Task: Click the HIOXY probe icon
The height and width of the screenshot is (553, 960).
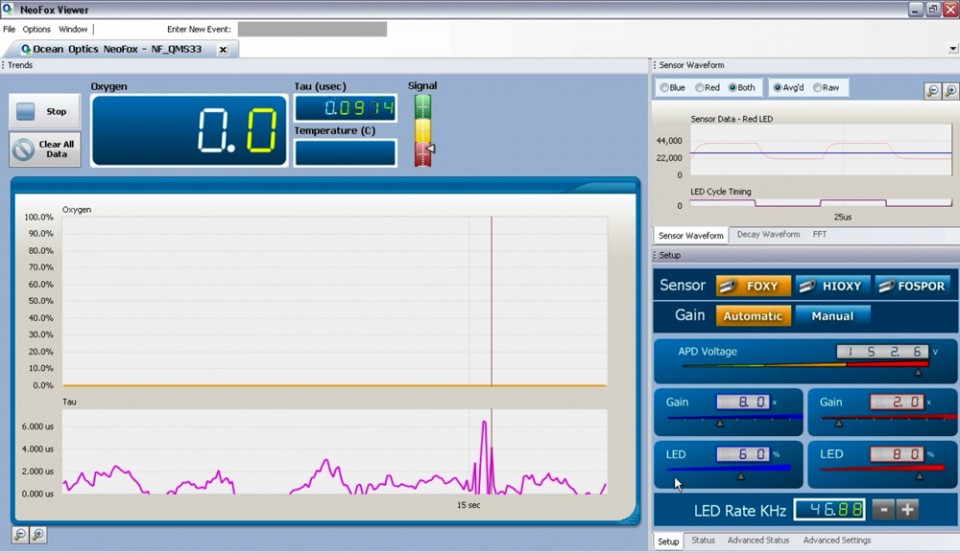Action: [807, 286]
